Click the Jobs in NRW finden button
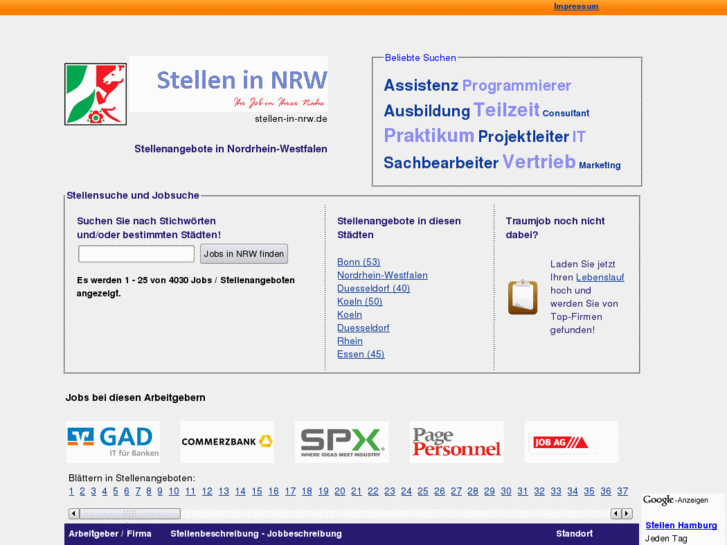727x545 pixels. (x=244, y=254)
